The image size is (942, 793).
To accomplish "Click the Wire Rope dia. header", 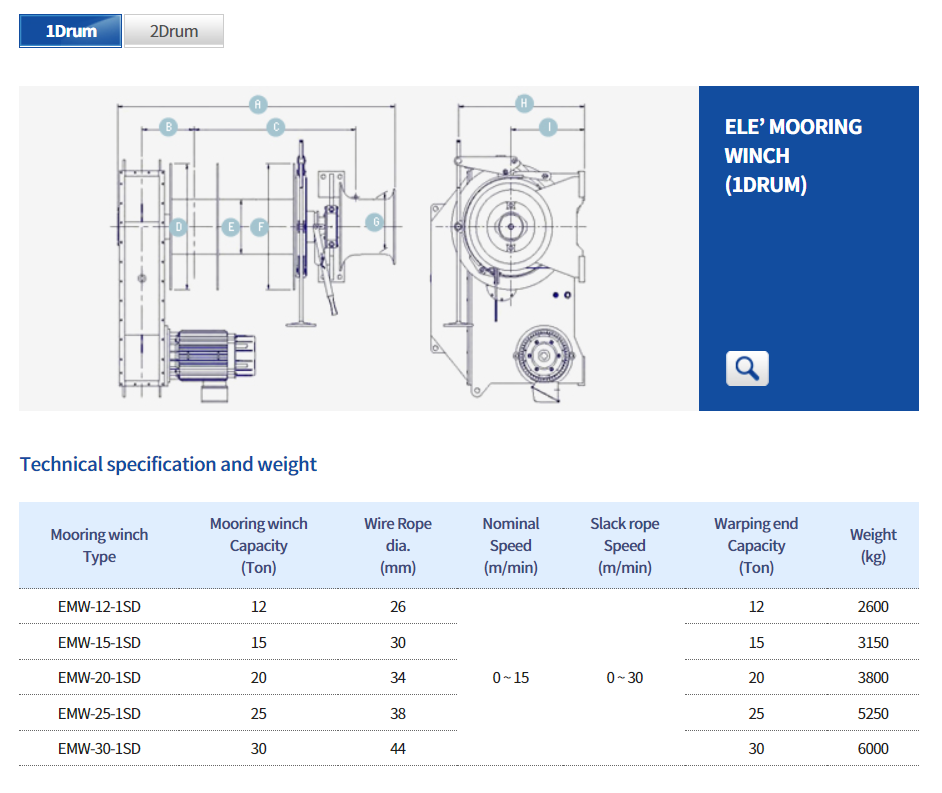I will click(398, 545).
